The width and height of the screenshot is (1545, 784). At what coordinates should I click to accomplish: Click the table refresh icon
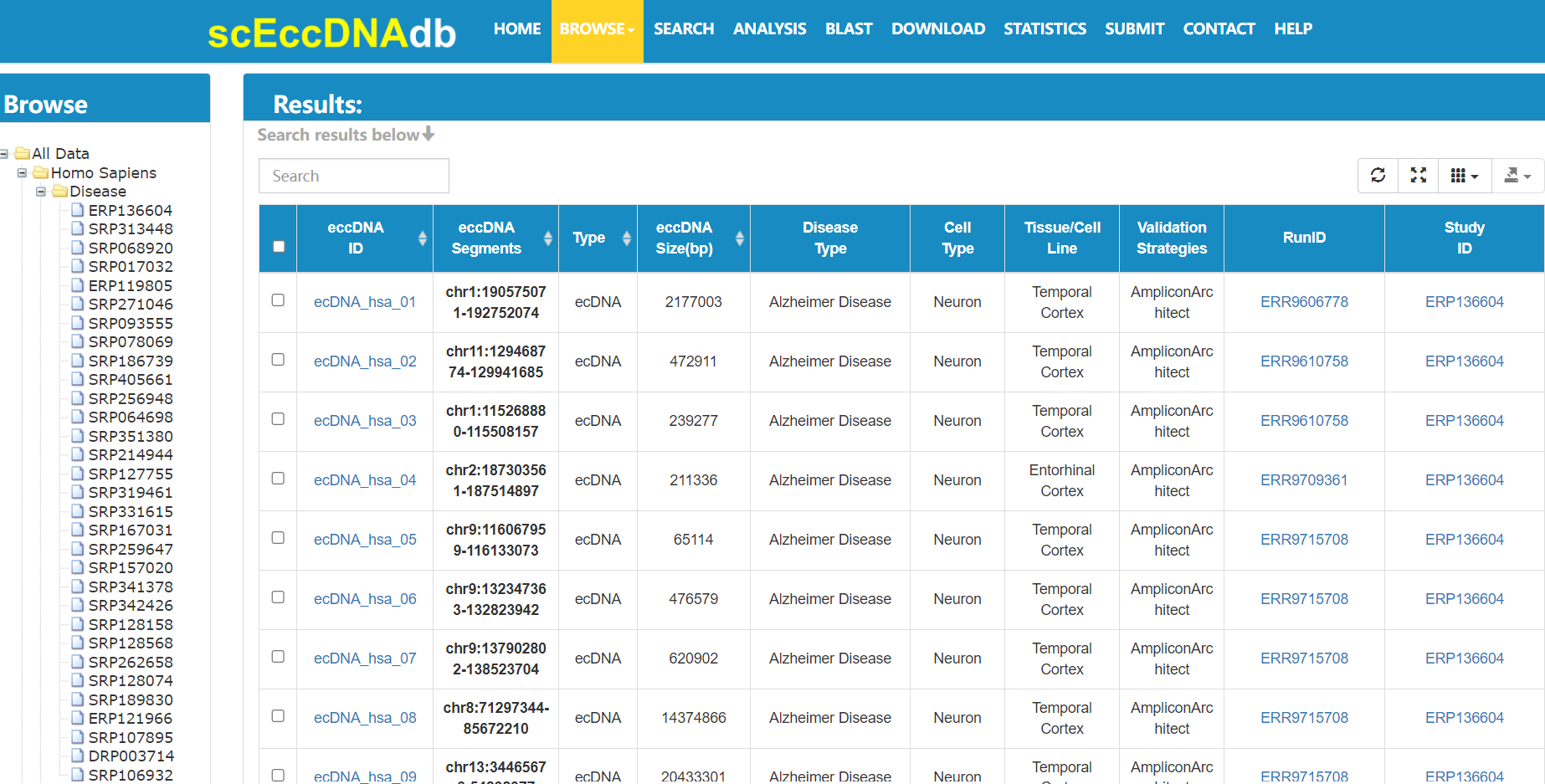1378,176
